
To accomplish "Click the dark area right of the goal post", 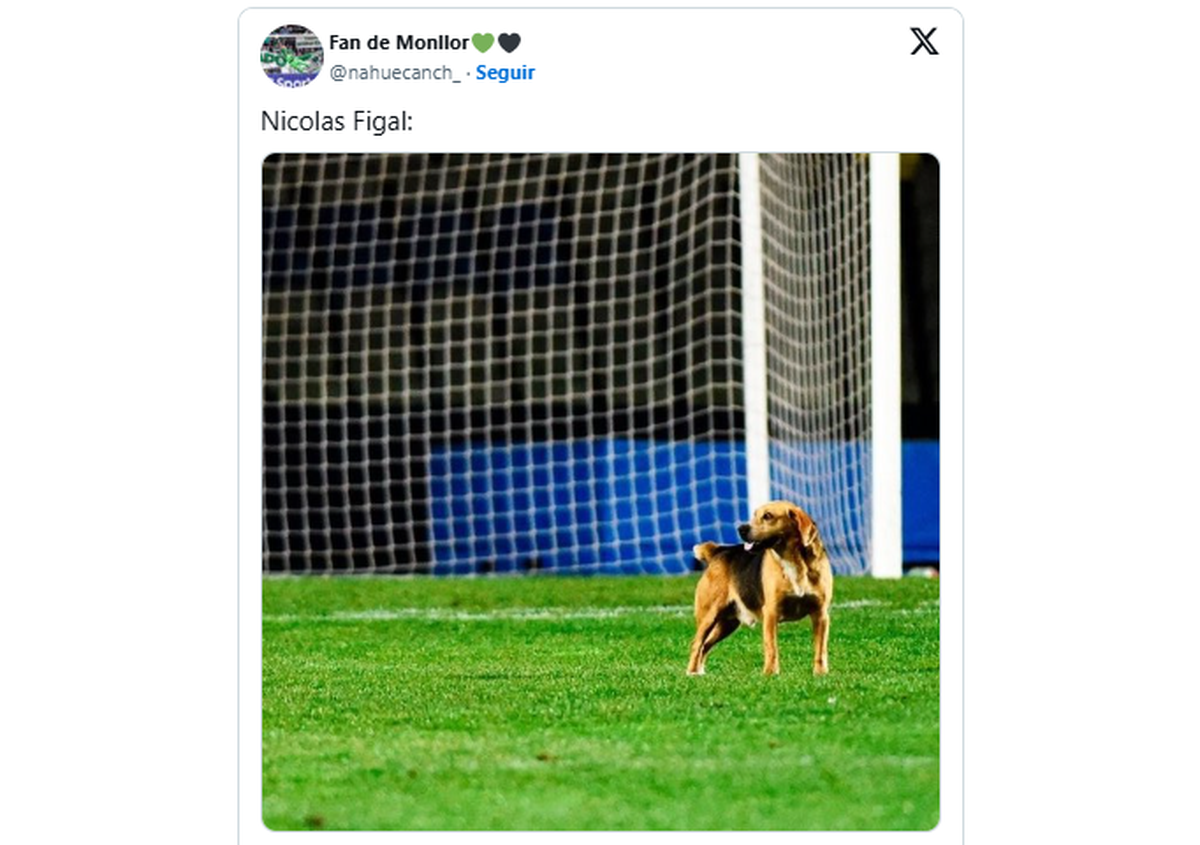I will point(919,300).
